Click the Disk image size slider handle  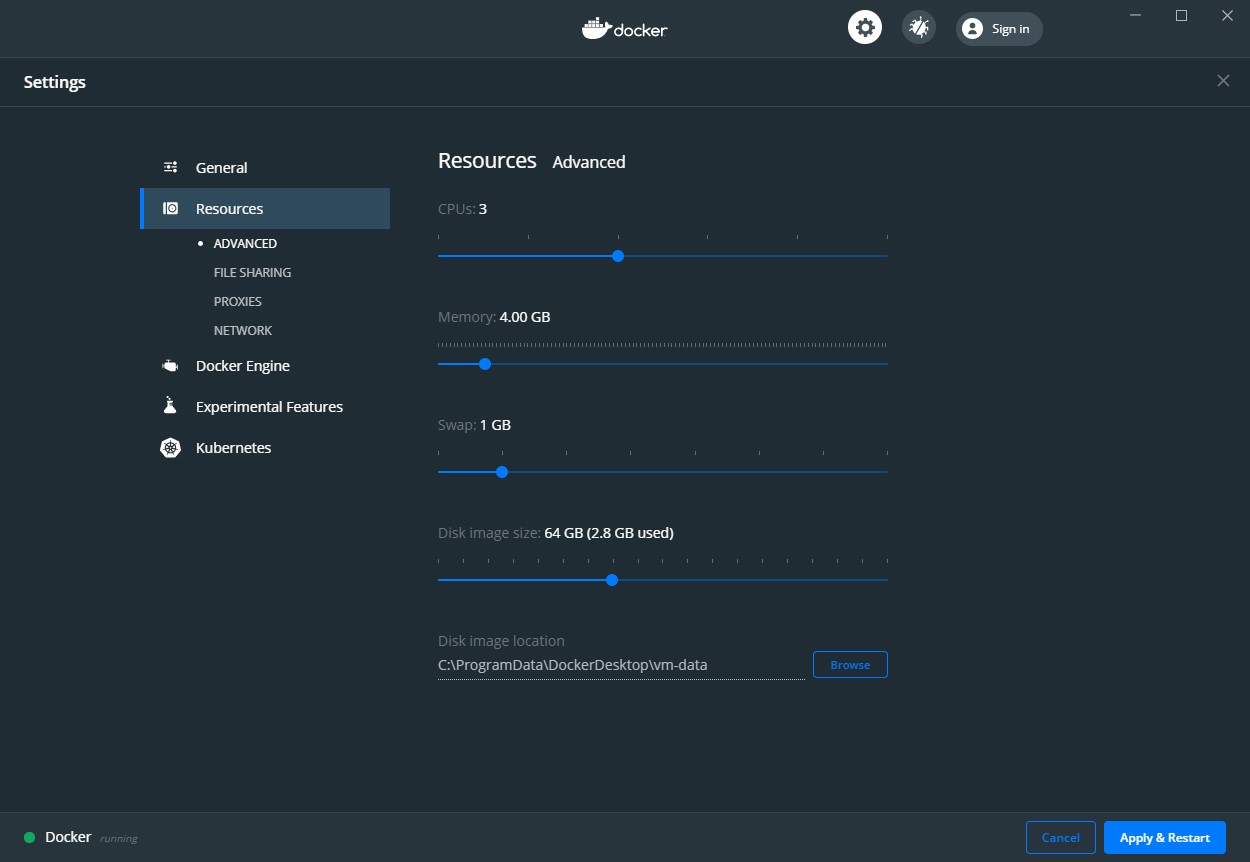pos(612,580)
